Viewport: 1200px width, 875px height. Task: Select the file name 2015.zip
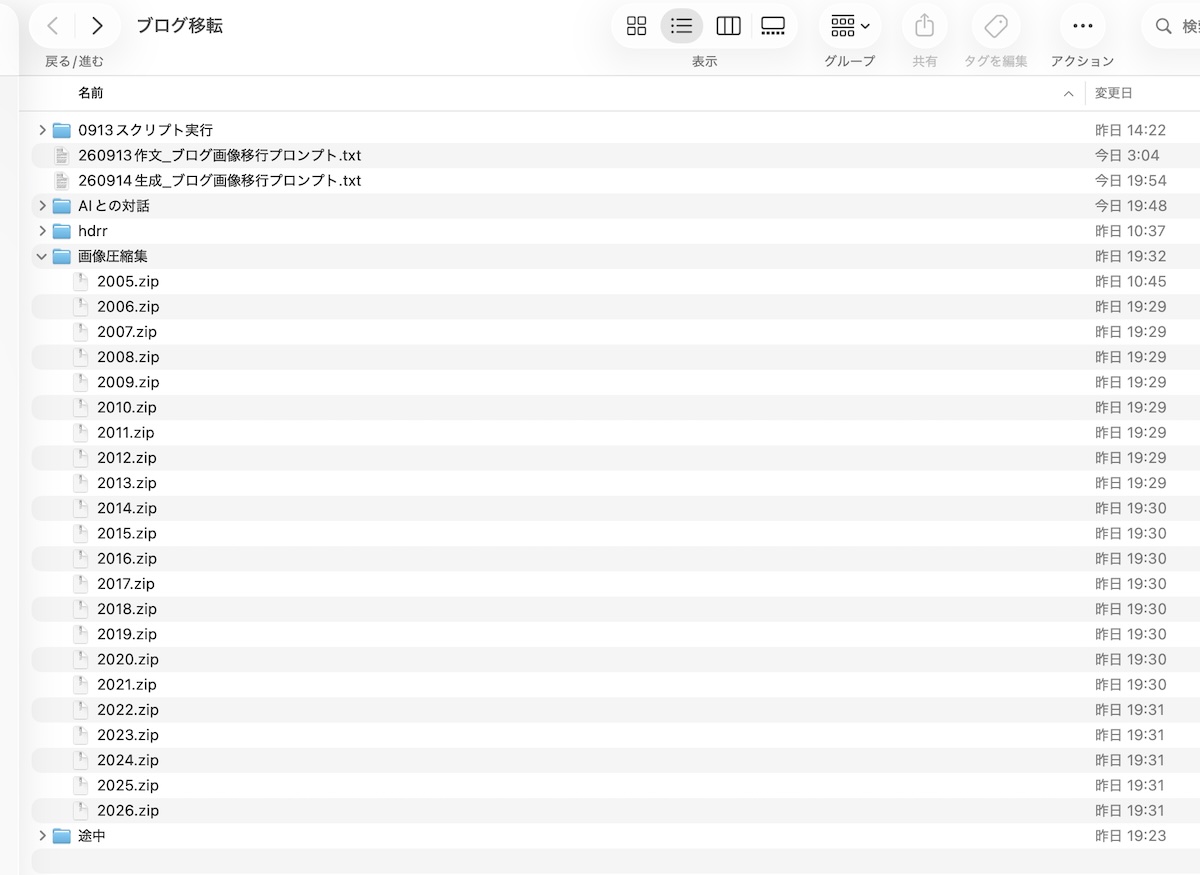coord(128,533)
